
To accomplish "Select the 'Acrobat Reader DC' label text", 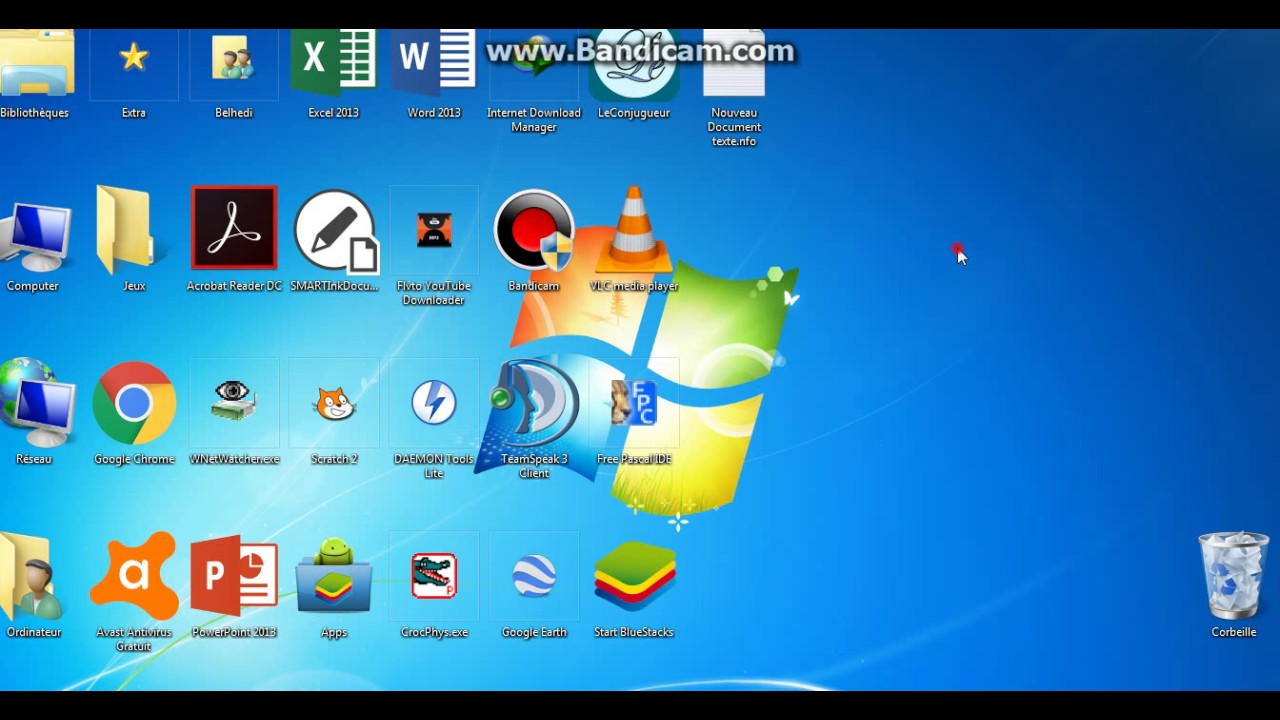I will click(234, 286).
